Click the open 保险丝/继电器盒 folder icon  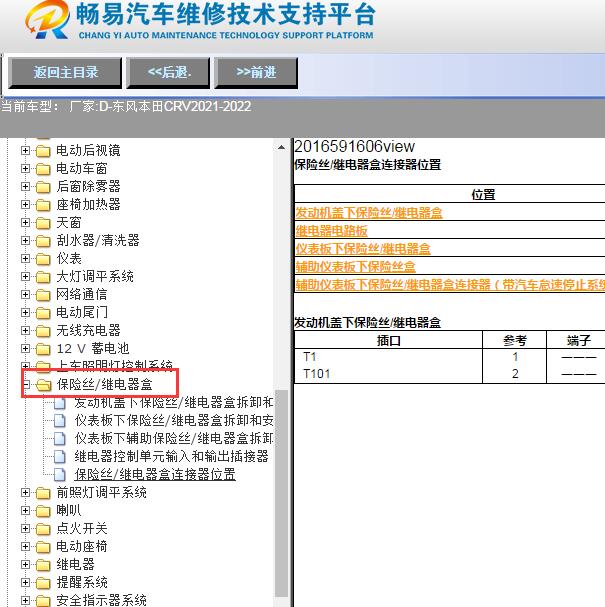43,385
